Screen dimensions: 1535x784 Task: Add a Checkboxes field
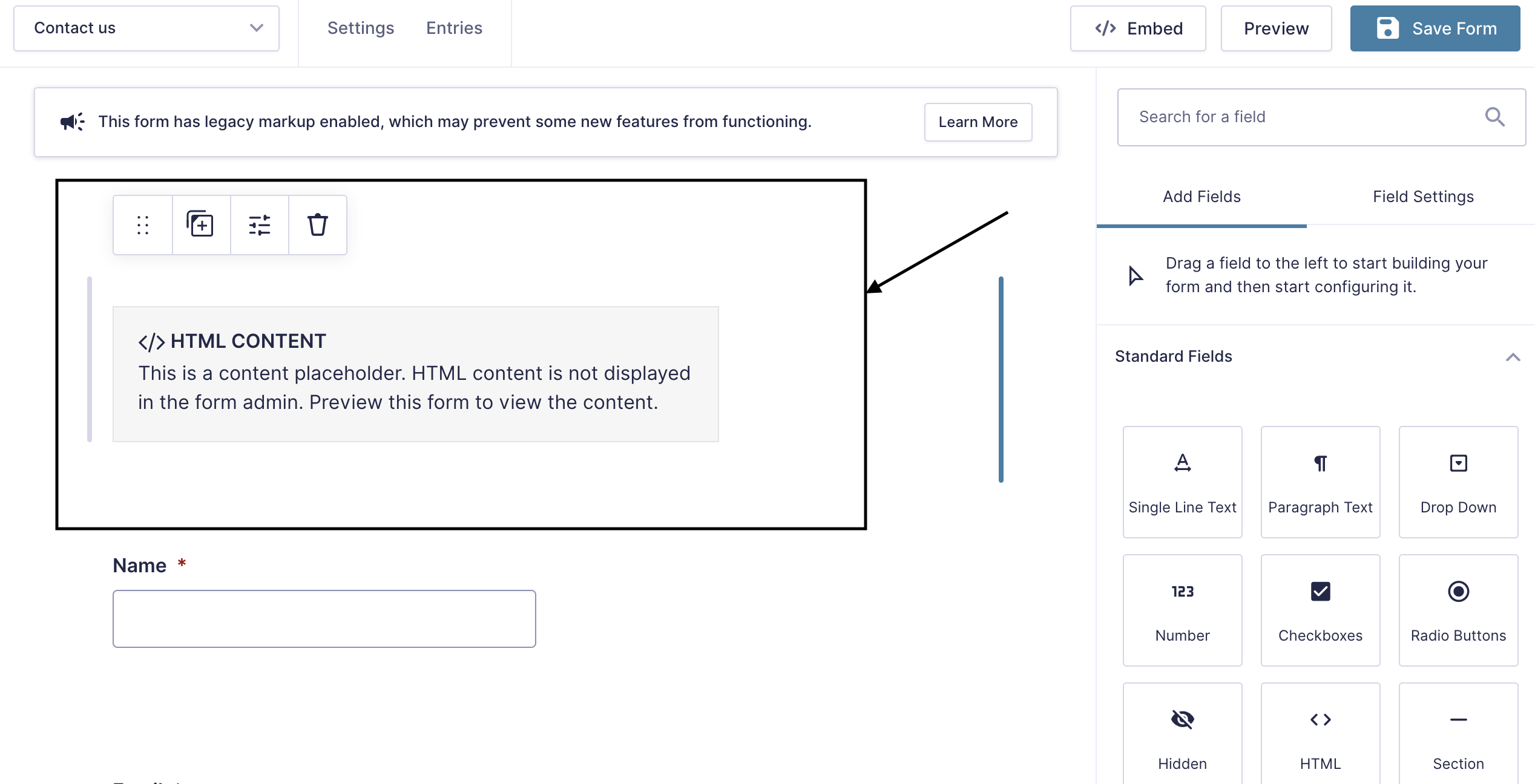click(1320, 610)
